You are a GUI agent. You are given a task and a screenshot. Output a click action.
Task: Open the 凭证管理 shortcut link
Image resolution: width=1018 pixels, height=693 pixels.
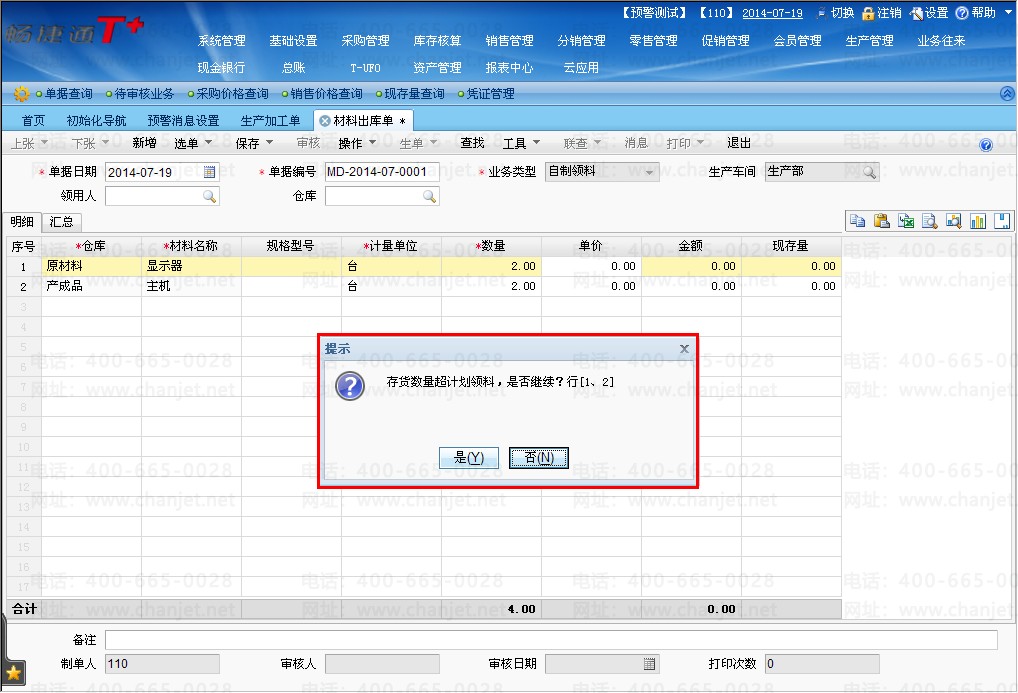tap(490, 94)
